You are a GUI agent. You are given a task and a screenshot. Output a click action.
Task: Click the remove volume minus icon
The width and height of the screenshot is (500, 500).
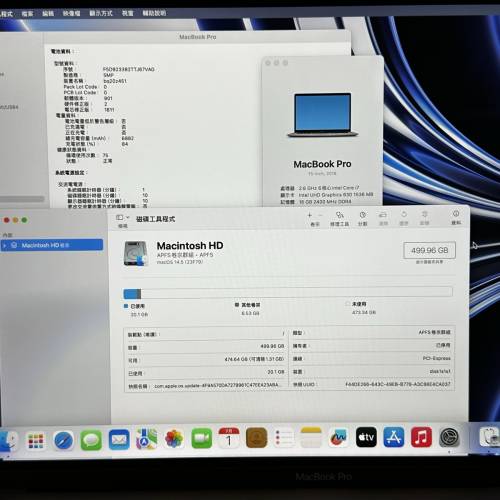tap(320, 215)
